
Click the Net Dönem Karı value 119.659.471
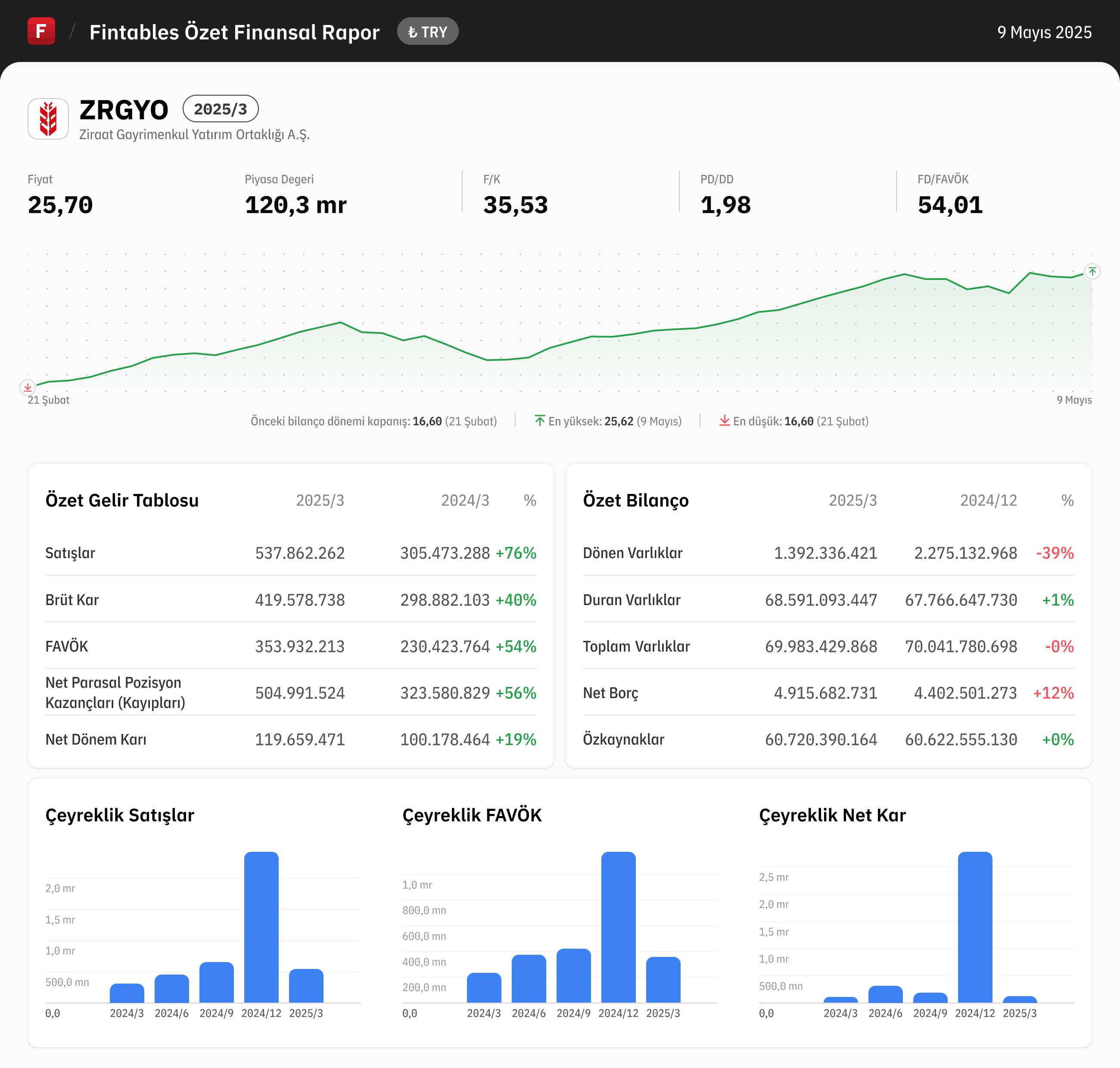tap(299, 739)
